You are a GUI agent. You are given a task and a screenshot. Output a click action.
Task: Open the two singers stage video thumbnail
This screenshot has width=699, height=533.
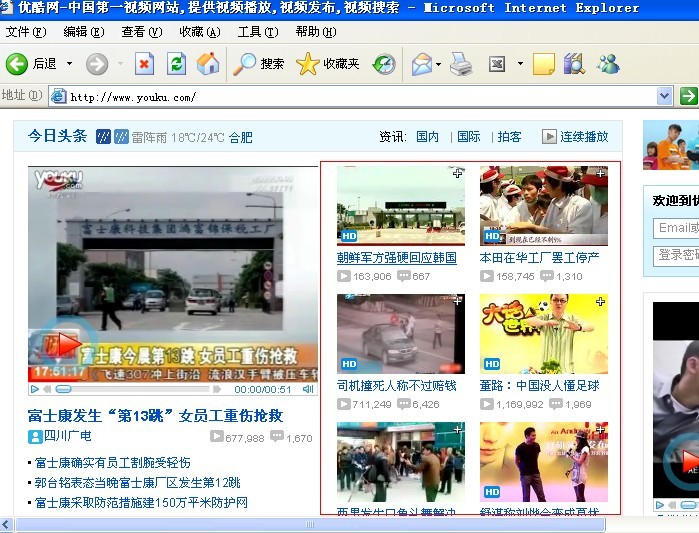544,462
